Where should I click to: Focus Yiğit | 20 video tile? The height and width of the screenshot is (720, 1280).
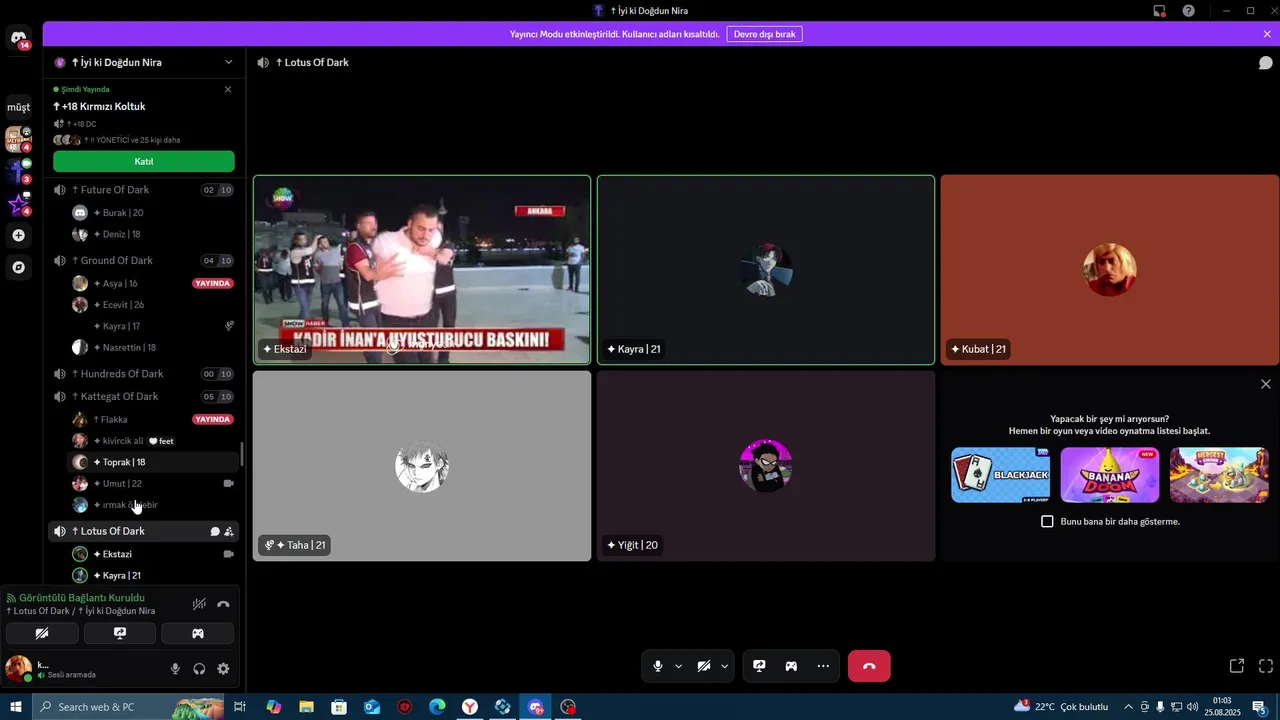coord(766,466)
